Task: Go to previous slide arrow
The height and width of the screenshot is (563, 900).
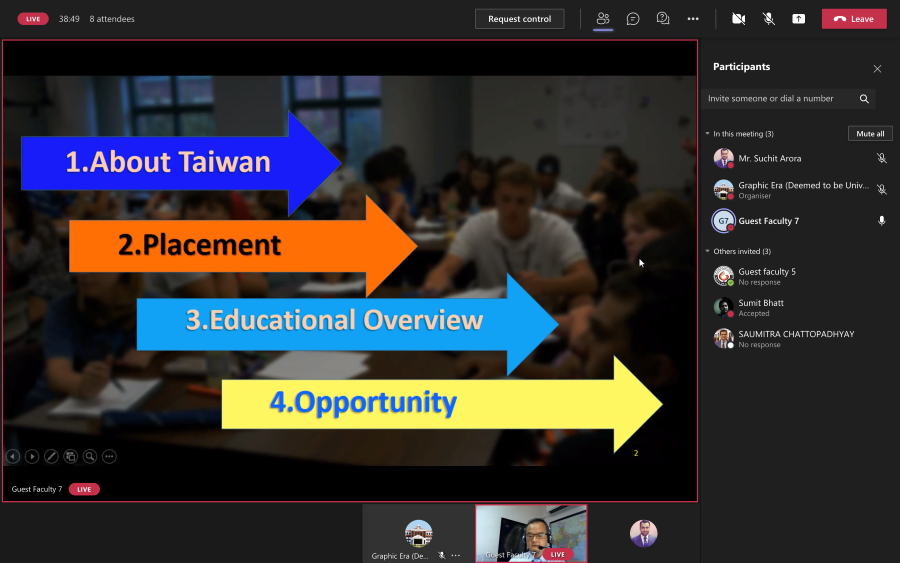Action: (x=13, y=456)
